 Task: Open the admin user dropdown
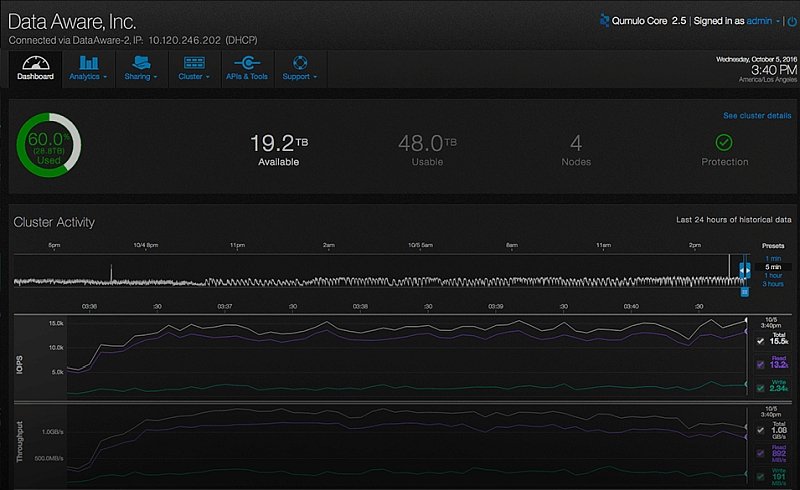click(x=763, y=21)
